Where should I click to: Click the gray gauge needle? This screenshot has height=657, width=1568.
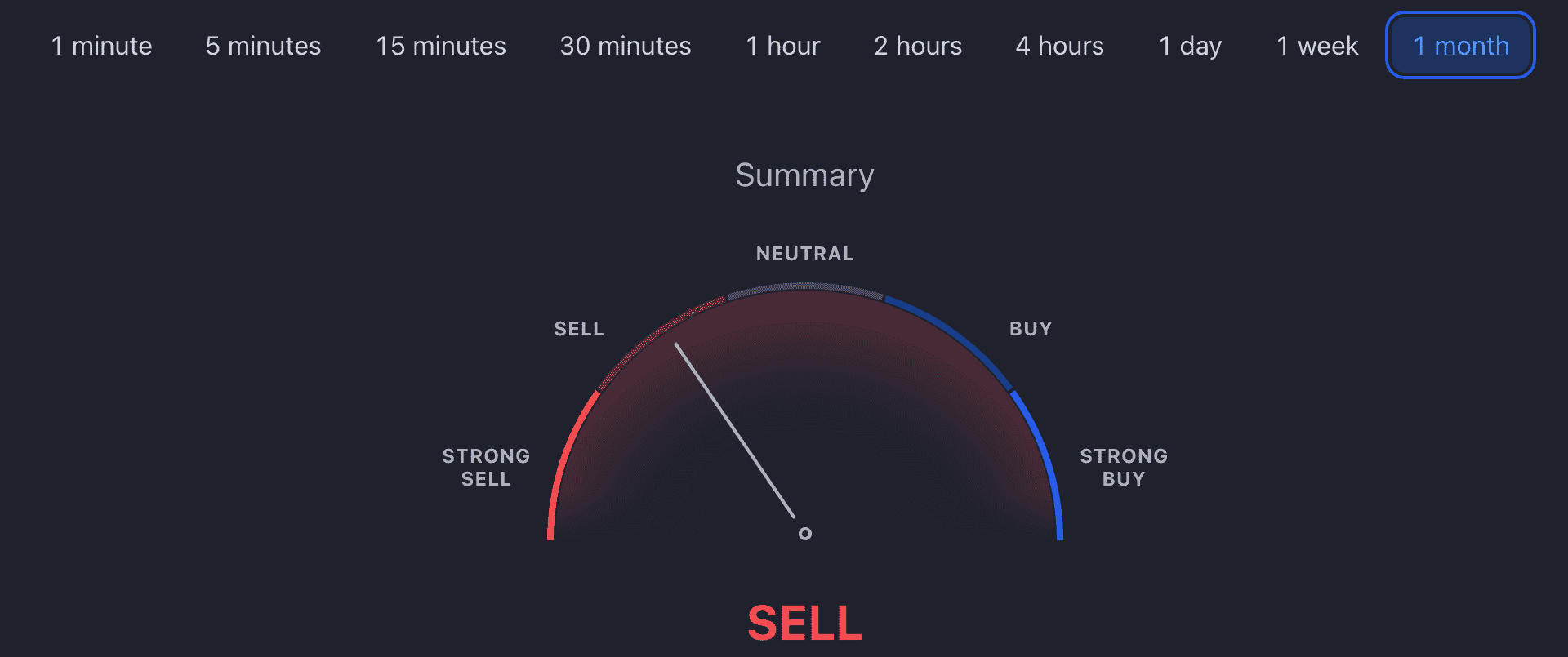[x=734, y=430]
